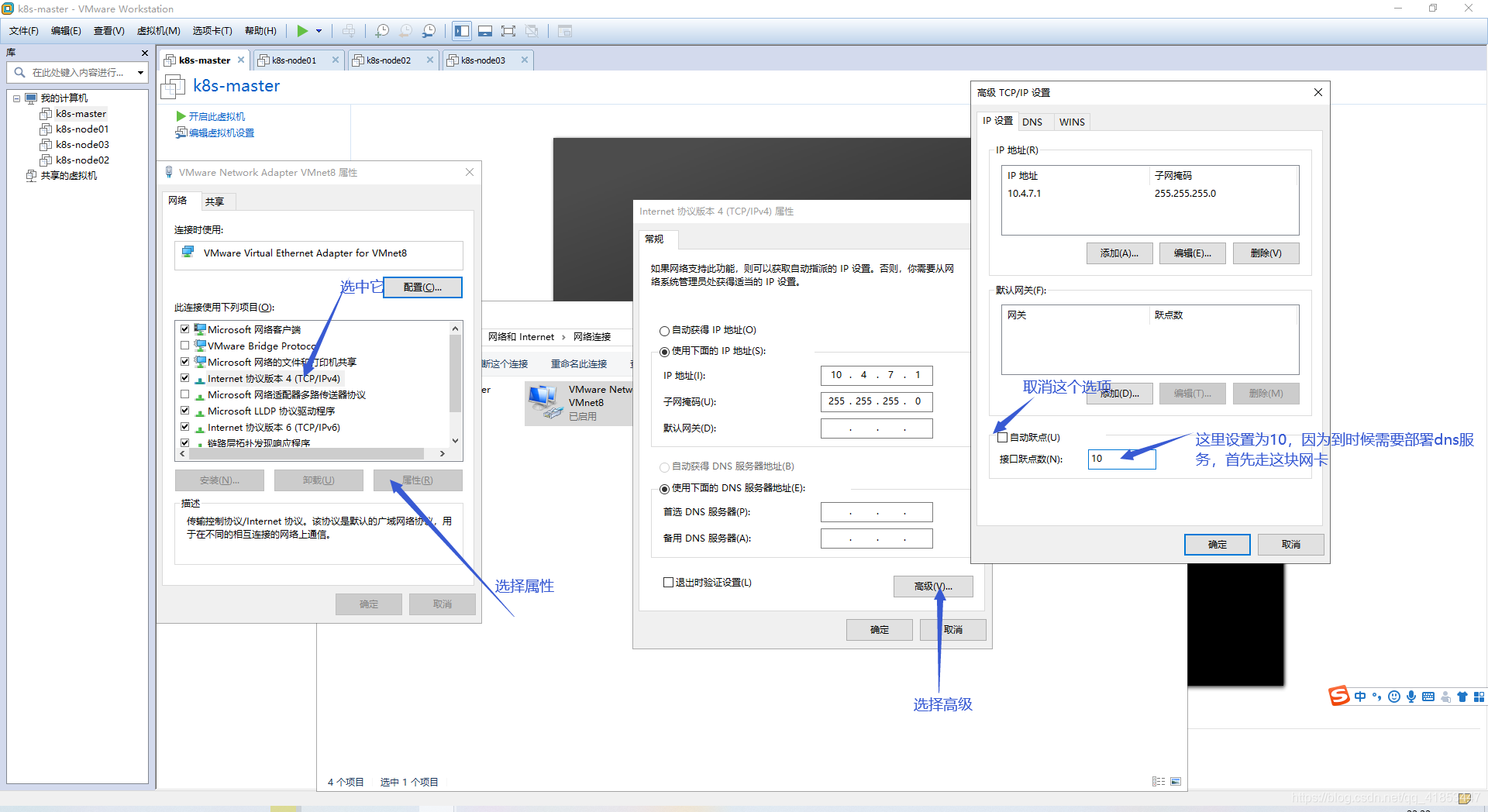Take a snapshot with the clock-plus icon
Screen dimensions: 1488x812
point(382,31)
